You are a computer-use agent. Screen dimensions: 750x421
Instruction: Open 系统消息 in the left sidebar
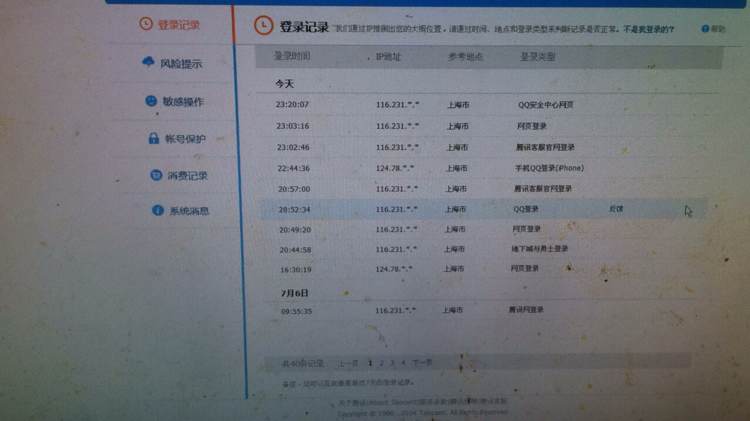click(189, 210)
